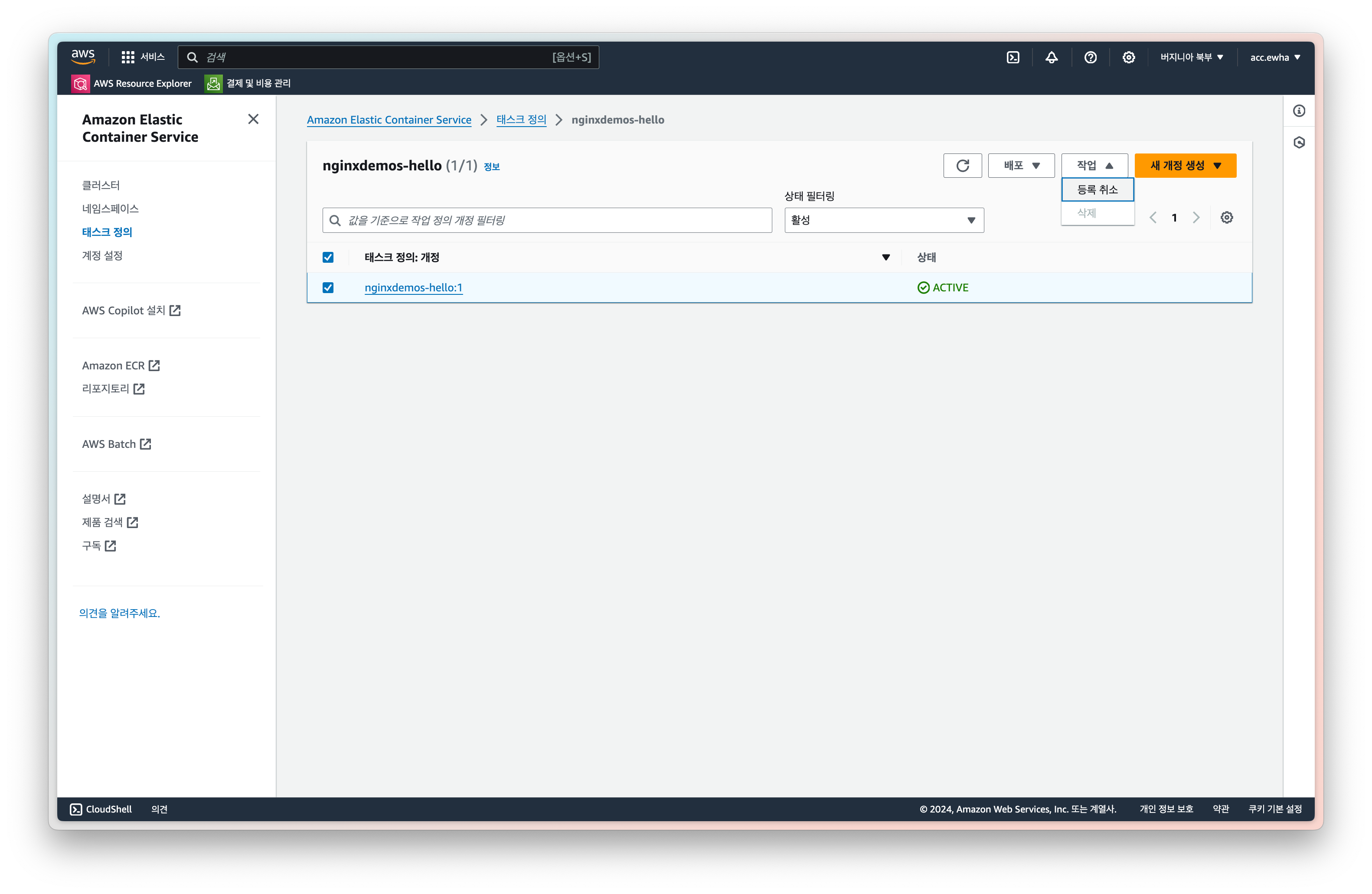Open the 배포 deploy dropdown

1021,166
